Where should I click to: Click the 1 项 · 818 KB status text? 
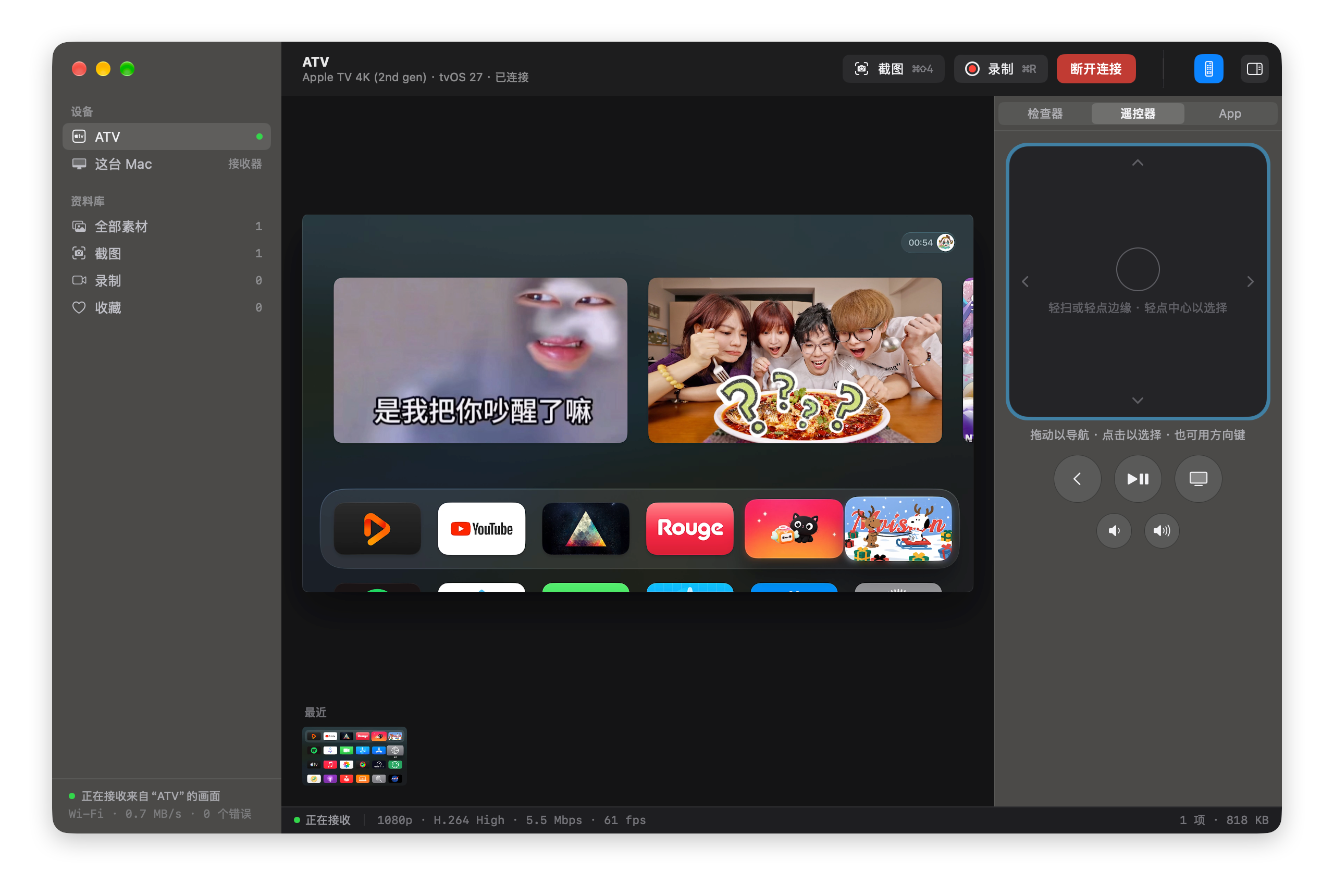[x=1223, y=820]
